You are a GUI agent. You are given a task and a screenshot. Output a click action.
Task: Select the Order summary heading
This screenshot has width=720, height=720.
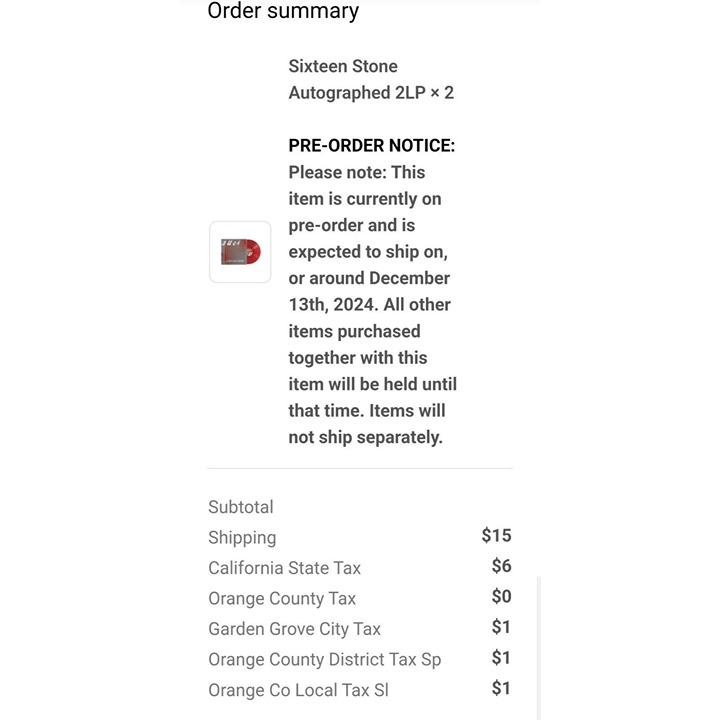283,11
